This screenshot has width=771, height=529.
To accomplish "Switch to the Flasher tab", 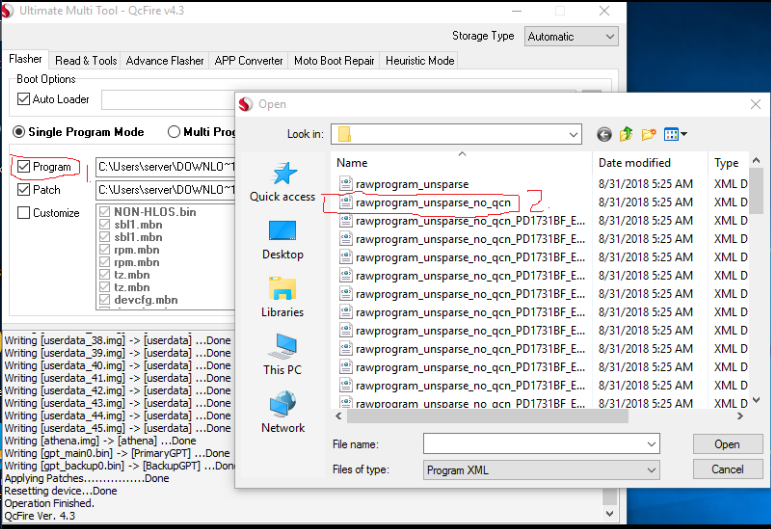I will 26,59.
